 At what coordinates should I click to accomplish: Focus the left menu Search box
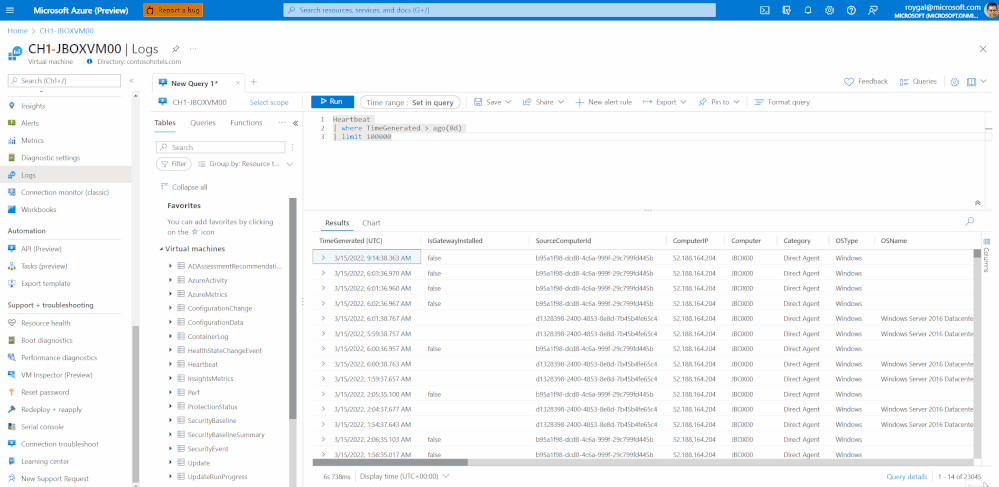(x=64, y=81)
